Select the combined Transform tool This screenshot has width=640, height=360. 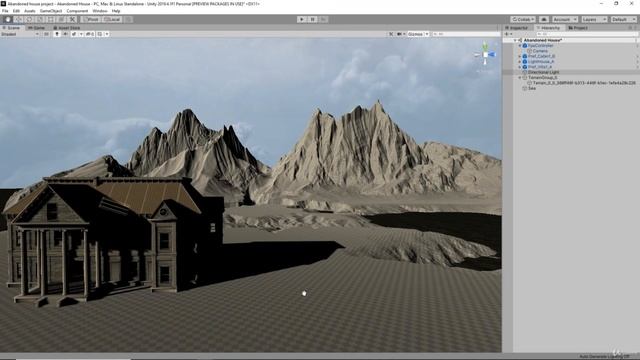(61, 19)
